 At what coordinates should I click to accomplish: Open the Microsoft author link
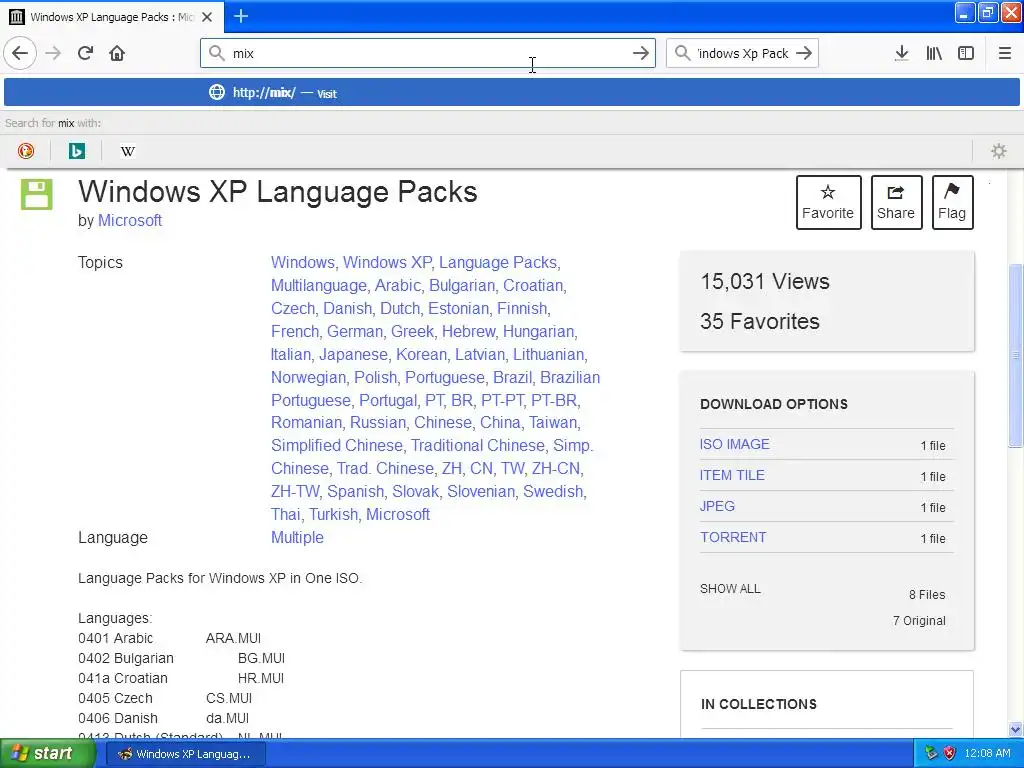point(129,221)
